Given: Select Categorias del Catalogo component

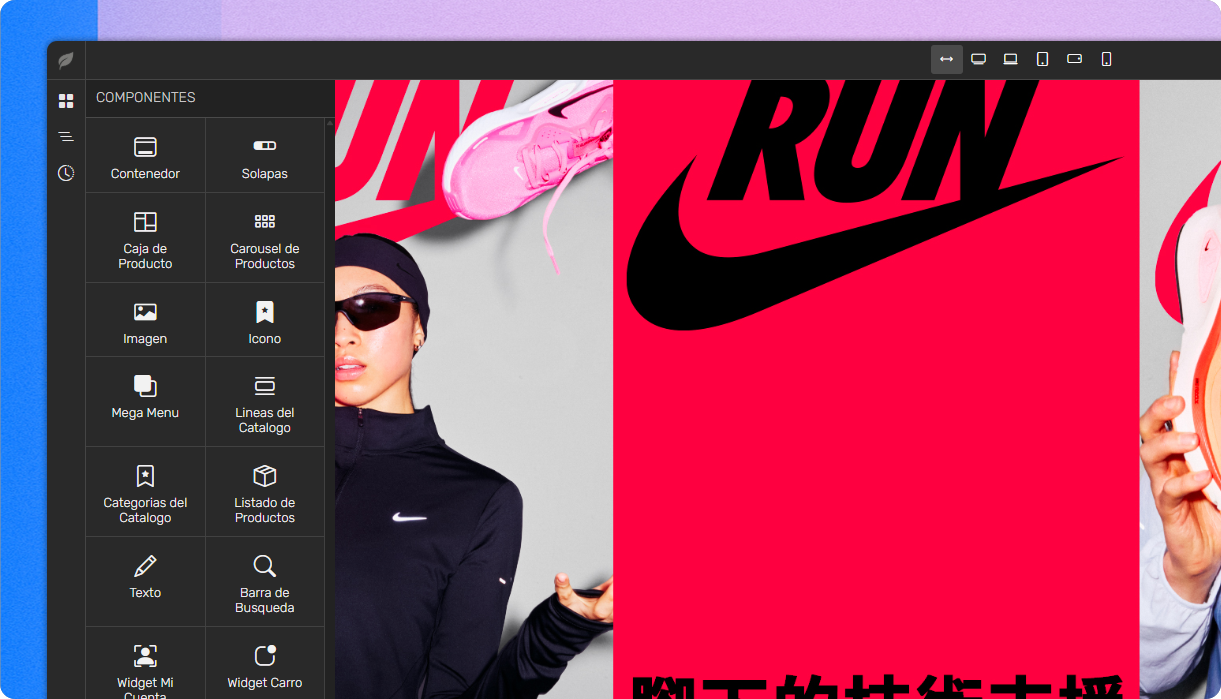Looking at the screenshot, I should click(x=145, y=492).
